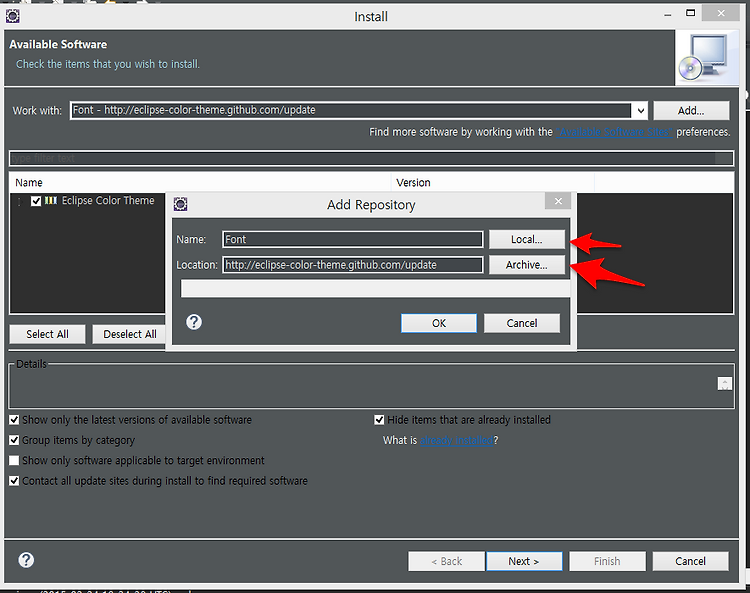Expand the Eclipse Color Theme tree node
Viewport: 750px width, 593px height.
click(19, 201)
